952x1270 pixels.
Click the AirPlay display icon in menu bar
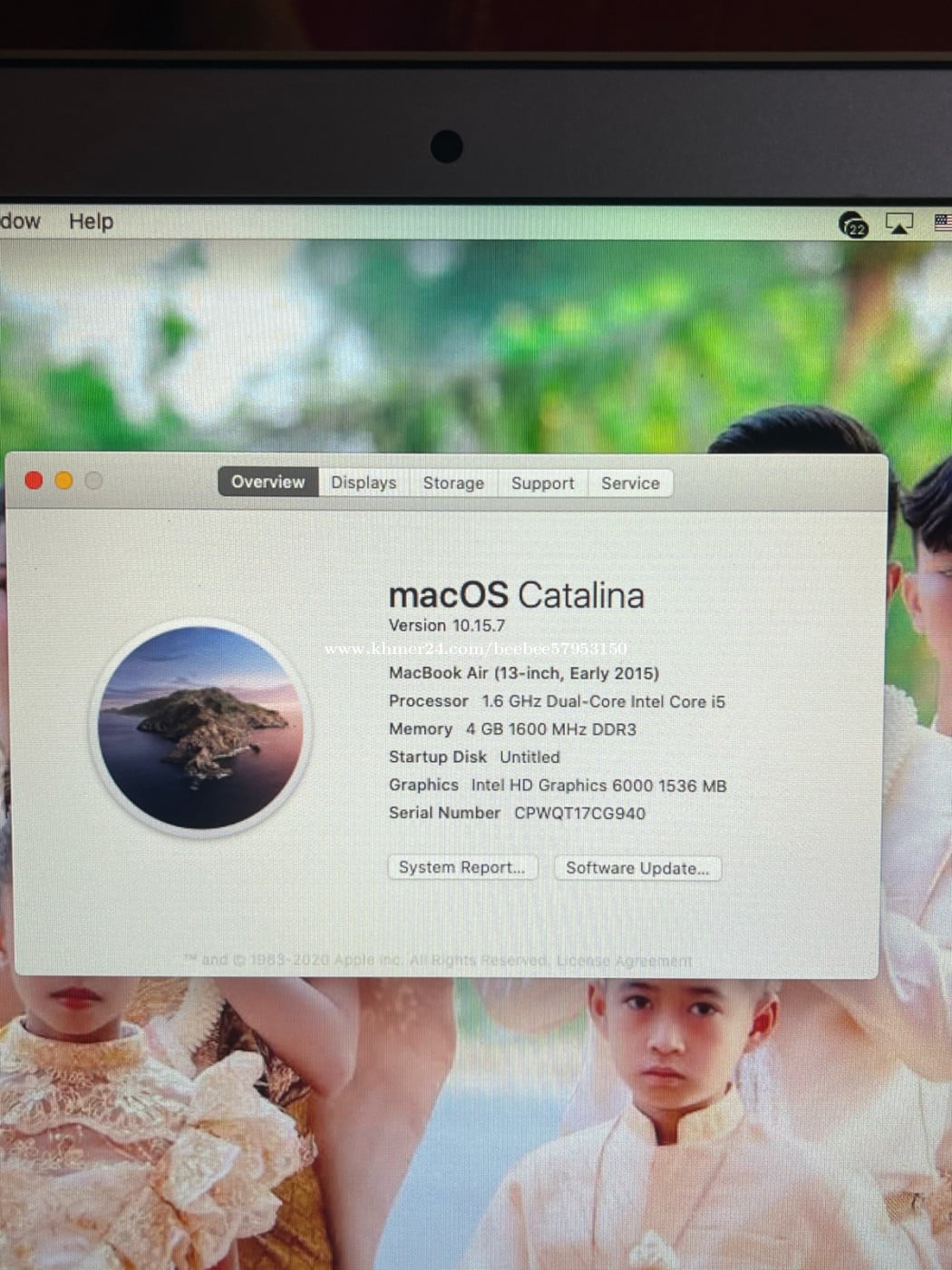(899, 223)
